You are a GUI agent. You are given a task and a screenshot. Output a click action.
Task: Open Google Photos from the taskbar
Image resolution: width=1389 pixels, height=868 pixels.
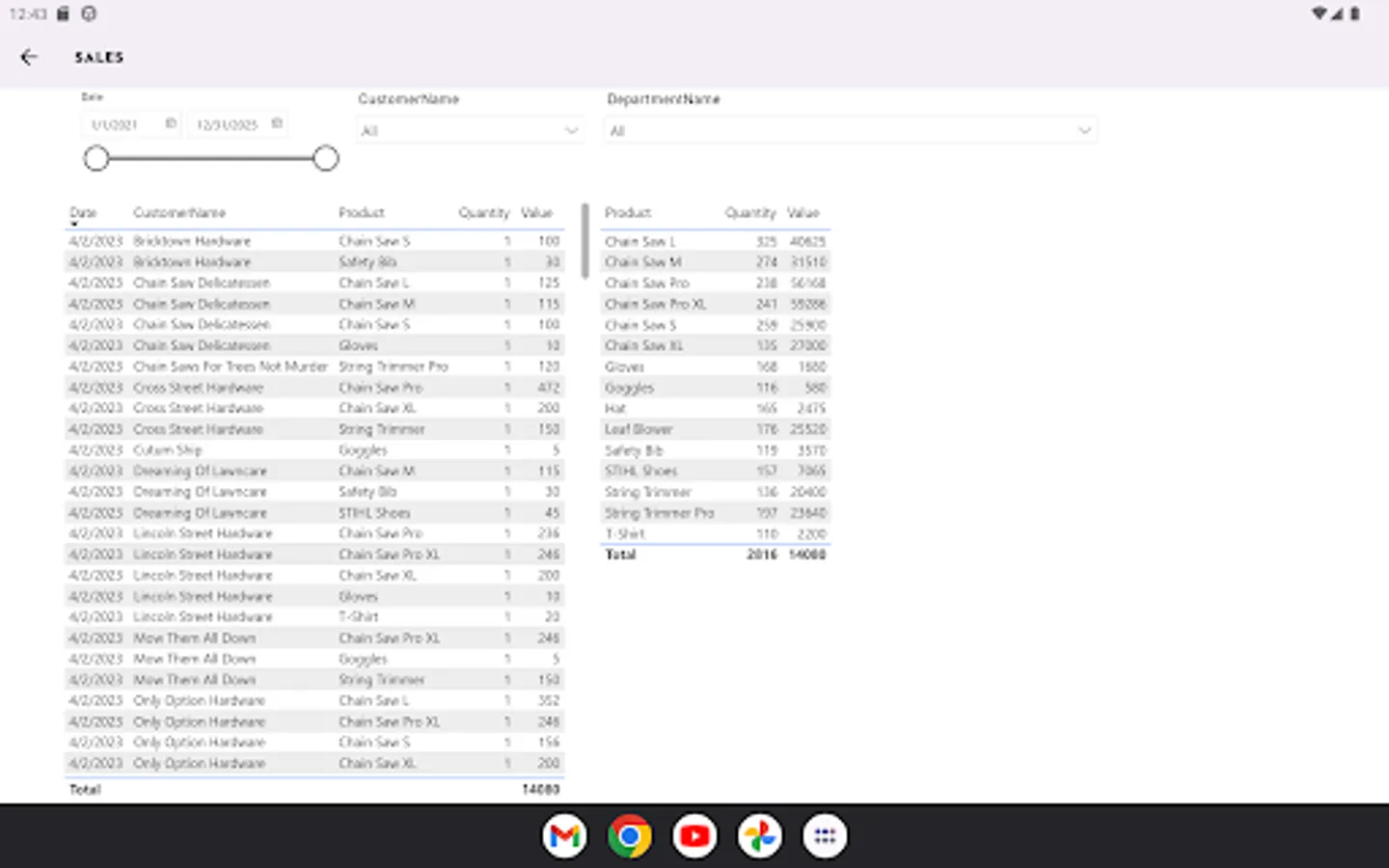[759, 836]
